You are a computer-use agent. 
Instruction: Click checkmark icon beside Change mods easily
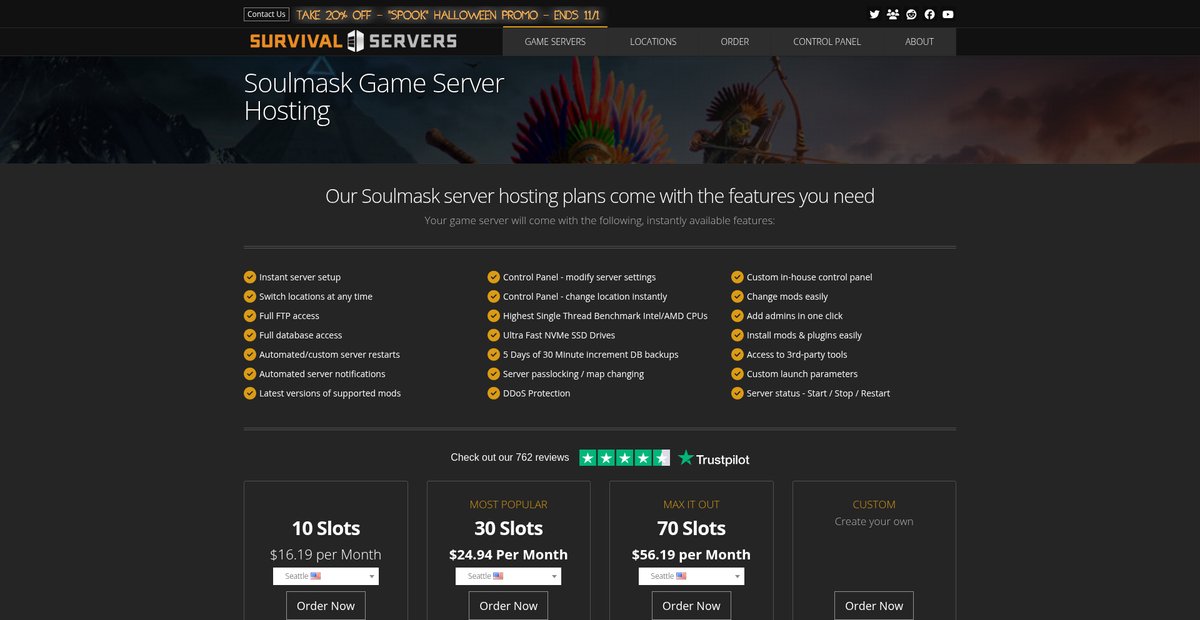pos(738,296)
